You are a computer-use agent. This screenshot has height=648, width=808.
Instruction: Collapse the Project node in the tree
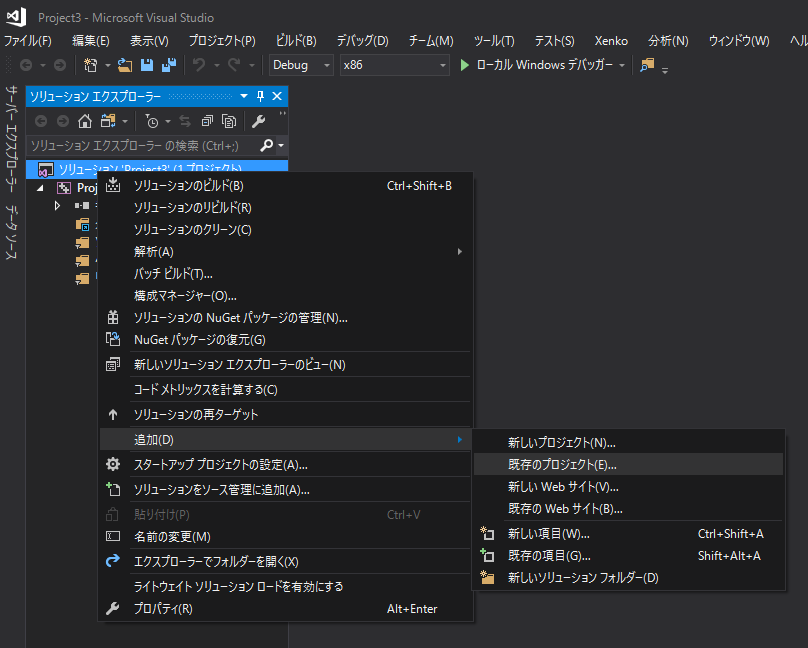40,188
